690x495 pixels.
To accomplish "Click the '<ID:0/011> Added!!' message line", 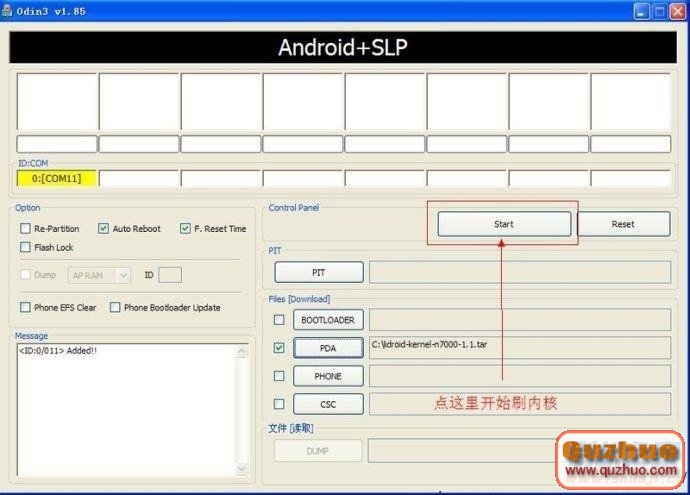I will click(x=58, y=351).
